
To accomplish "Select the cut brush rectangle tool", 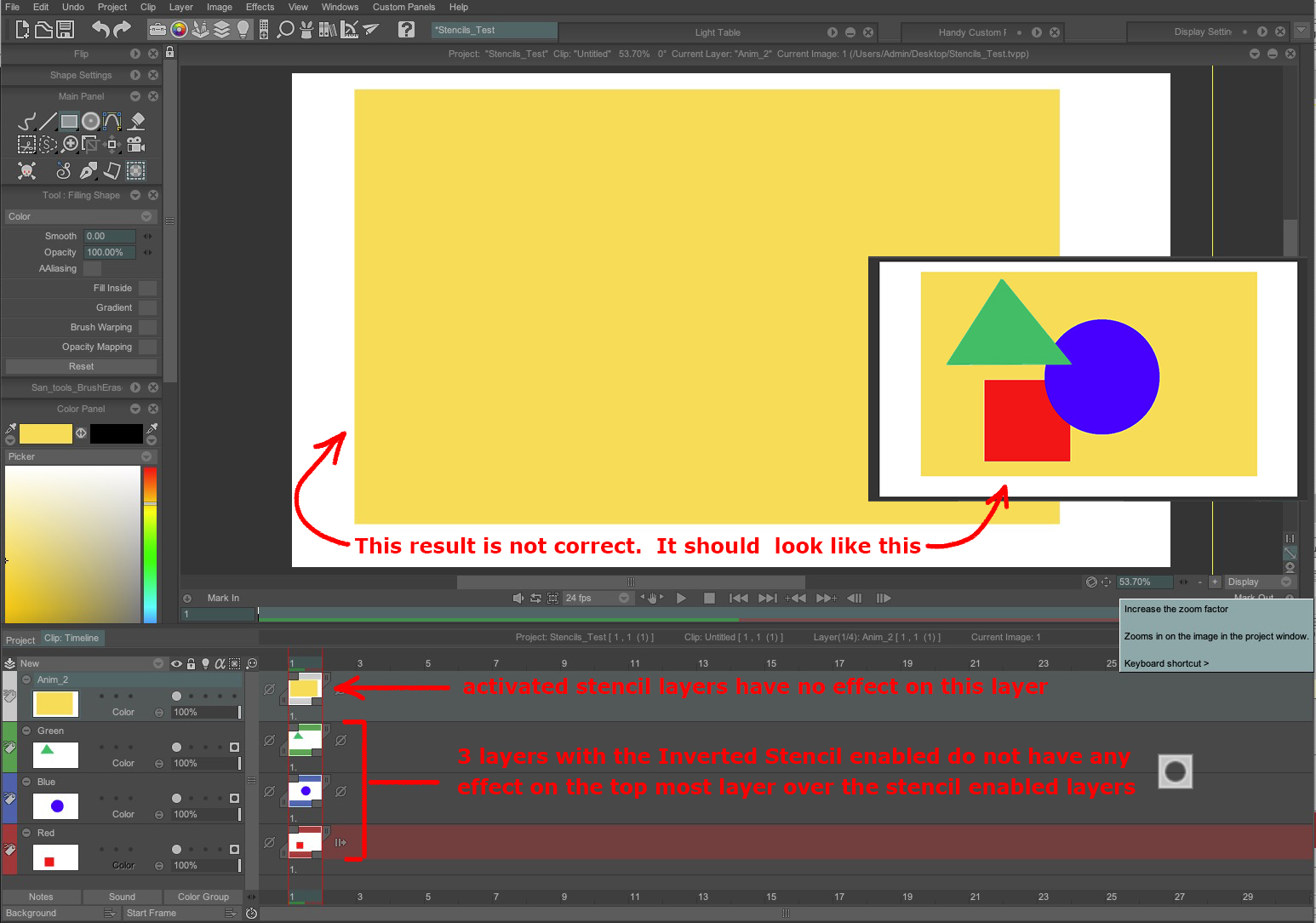I will (x=27, y=145).
